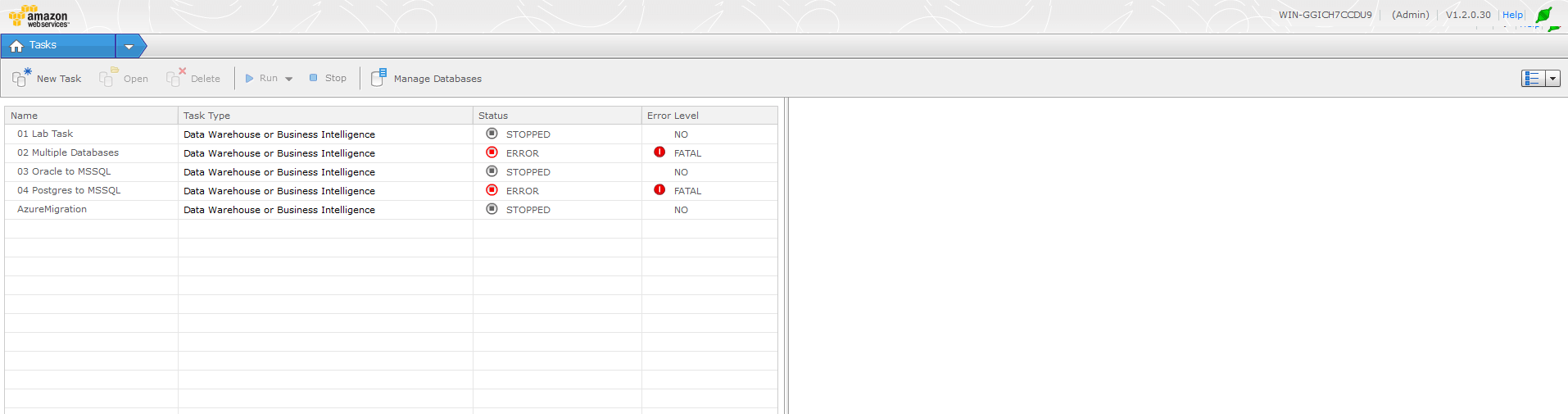Click the vertical panel splitter bar
This screenshot has width=1568, height=414.
click(x=786, y=254)
